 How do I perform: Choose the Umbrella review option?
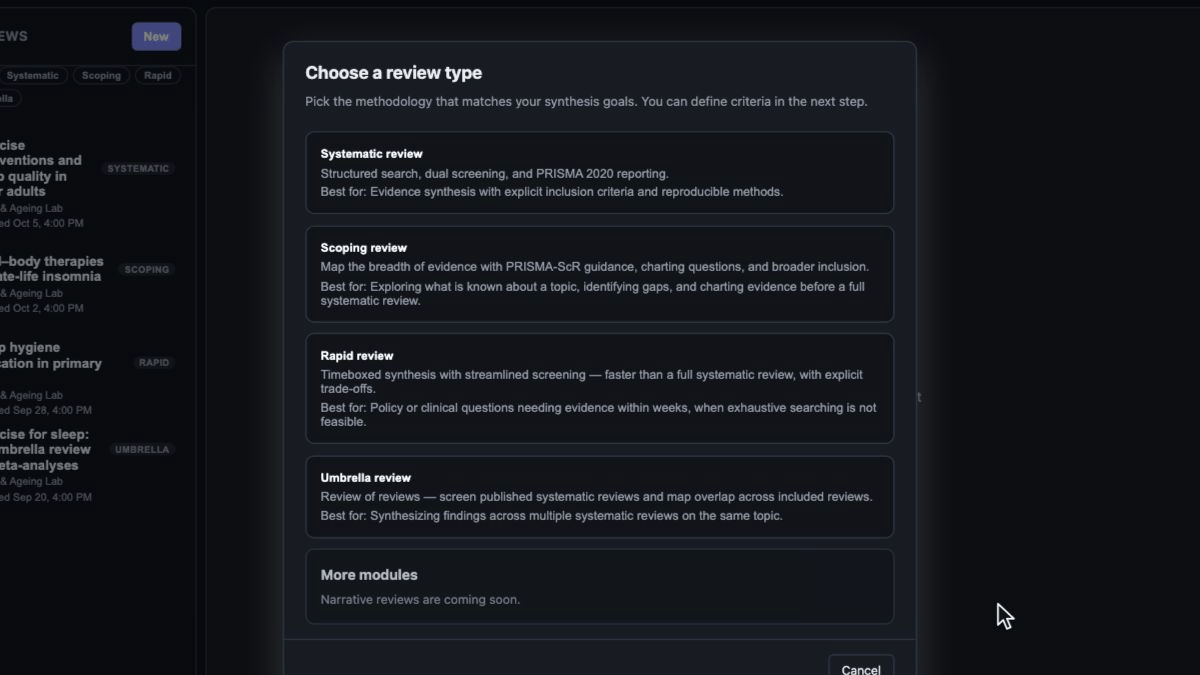599,497
